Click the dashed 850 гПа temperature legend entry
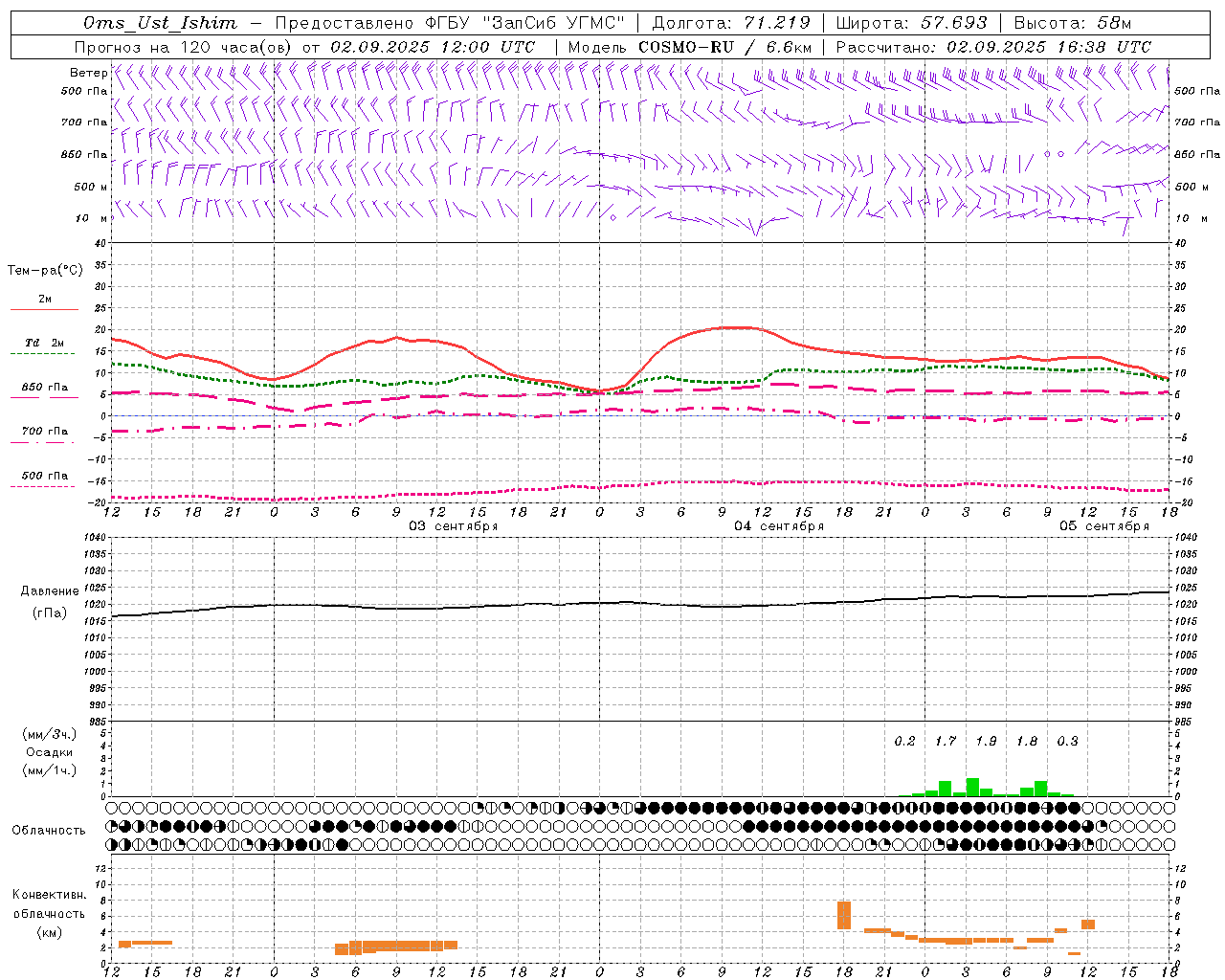The width and height of the screenshot is (1225, 980). tap(45, 388)
